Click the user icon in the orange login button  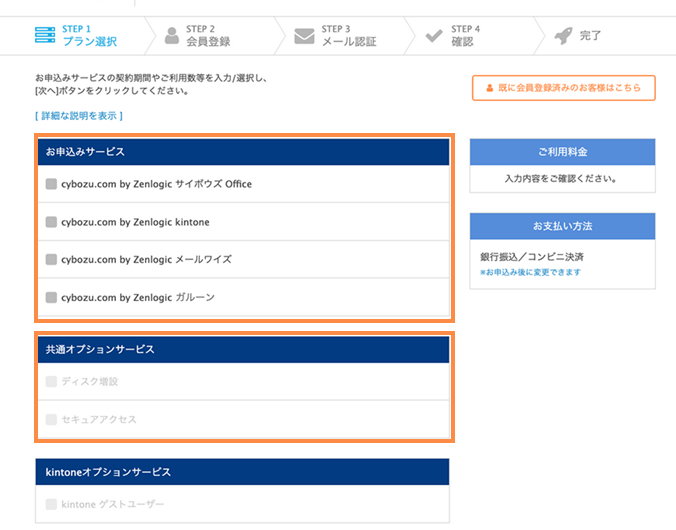(x=489, y=88)
